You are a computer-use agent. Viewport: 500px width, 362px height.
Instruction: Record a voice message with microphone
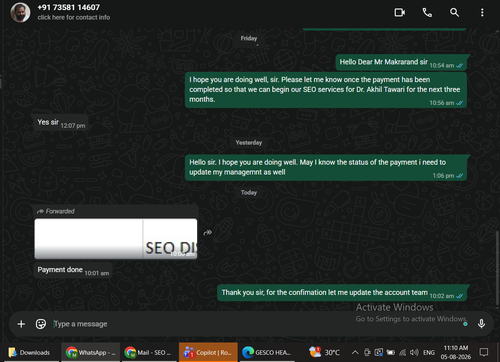[x=481, y=324]
